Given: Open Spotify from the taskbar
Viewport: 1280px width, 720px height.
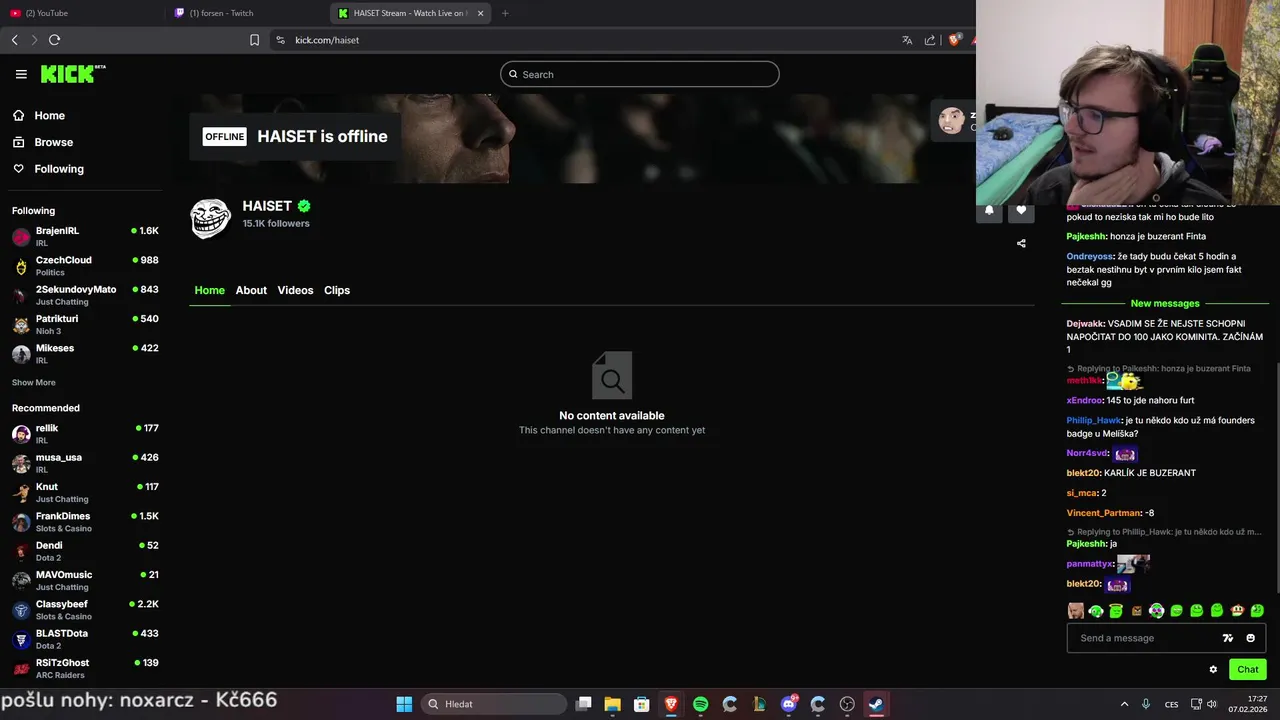Looking at the screenshot, I should [700, 704].
